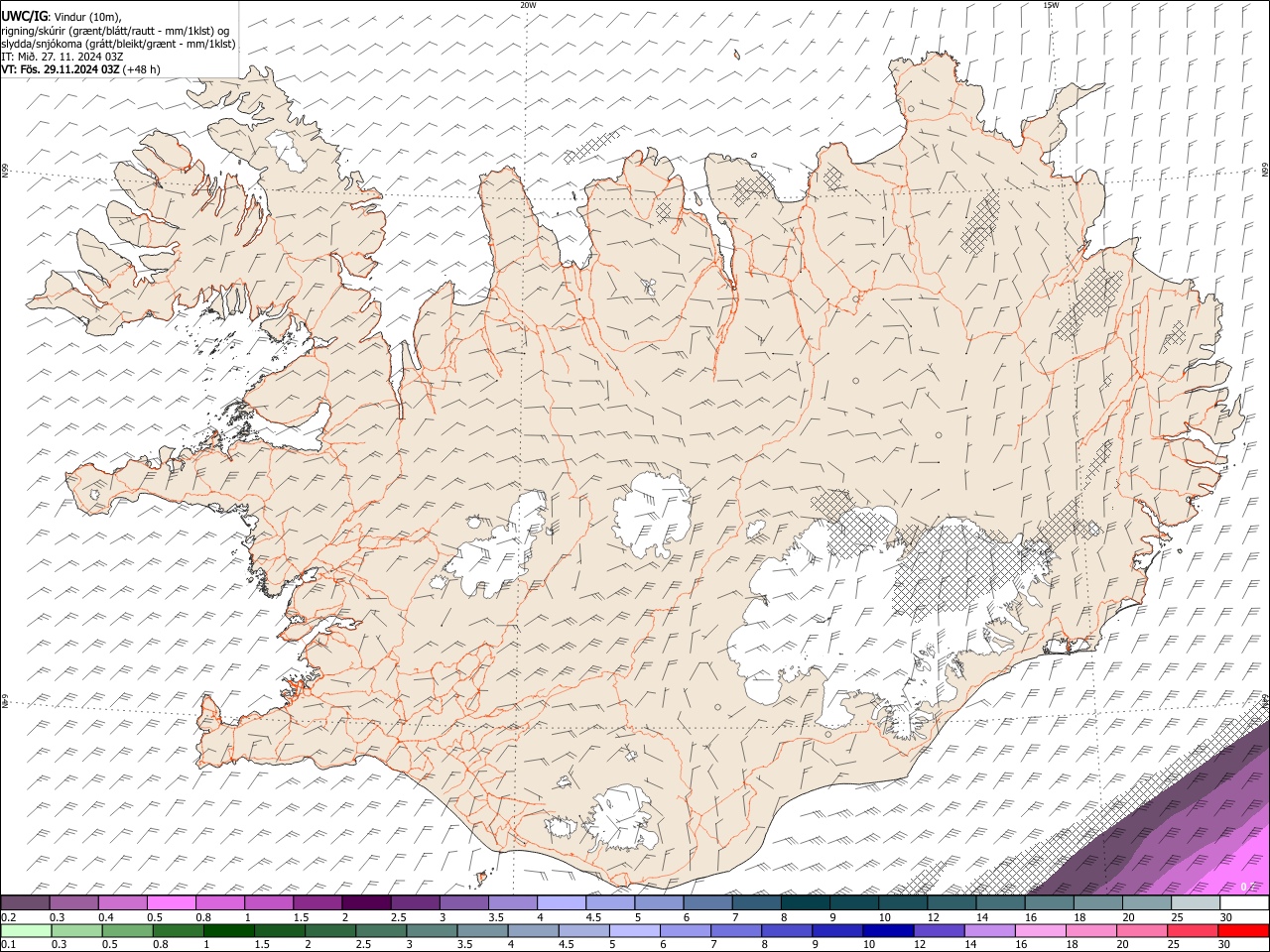The width and height of the screenshot is (1270, 952).
Task: Click the 1.5 swatch in the green legend row
Action: click(x=280, y=931)
